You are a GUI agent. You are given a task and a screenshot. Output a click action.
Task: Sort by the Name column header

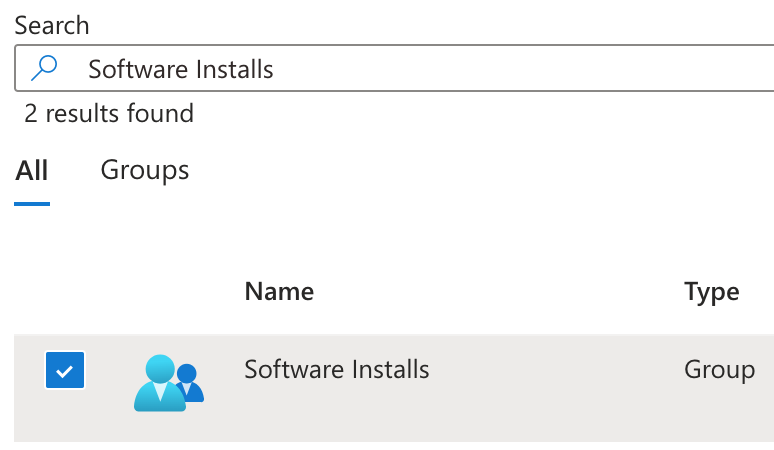pyautogui.click(x=279, y=292)
